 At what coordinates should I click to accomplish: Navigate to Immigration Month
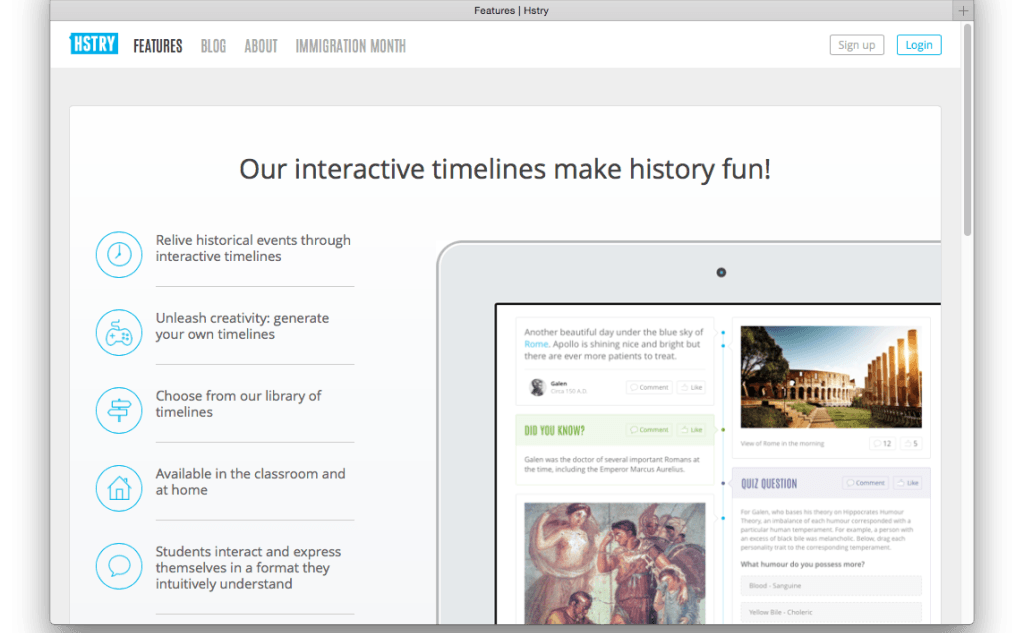point(350,46)
